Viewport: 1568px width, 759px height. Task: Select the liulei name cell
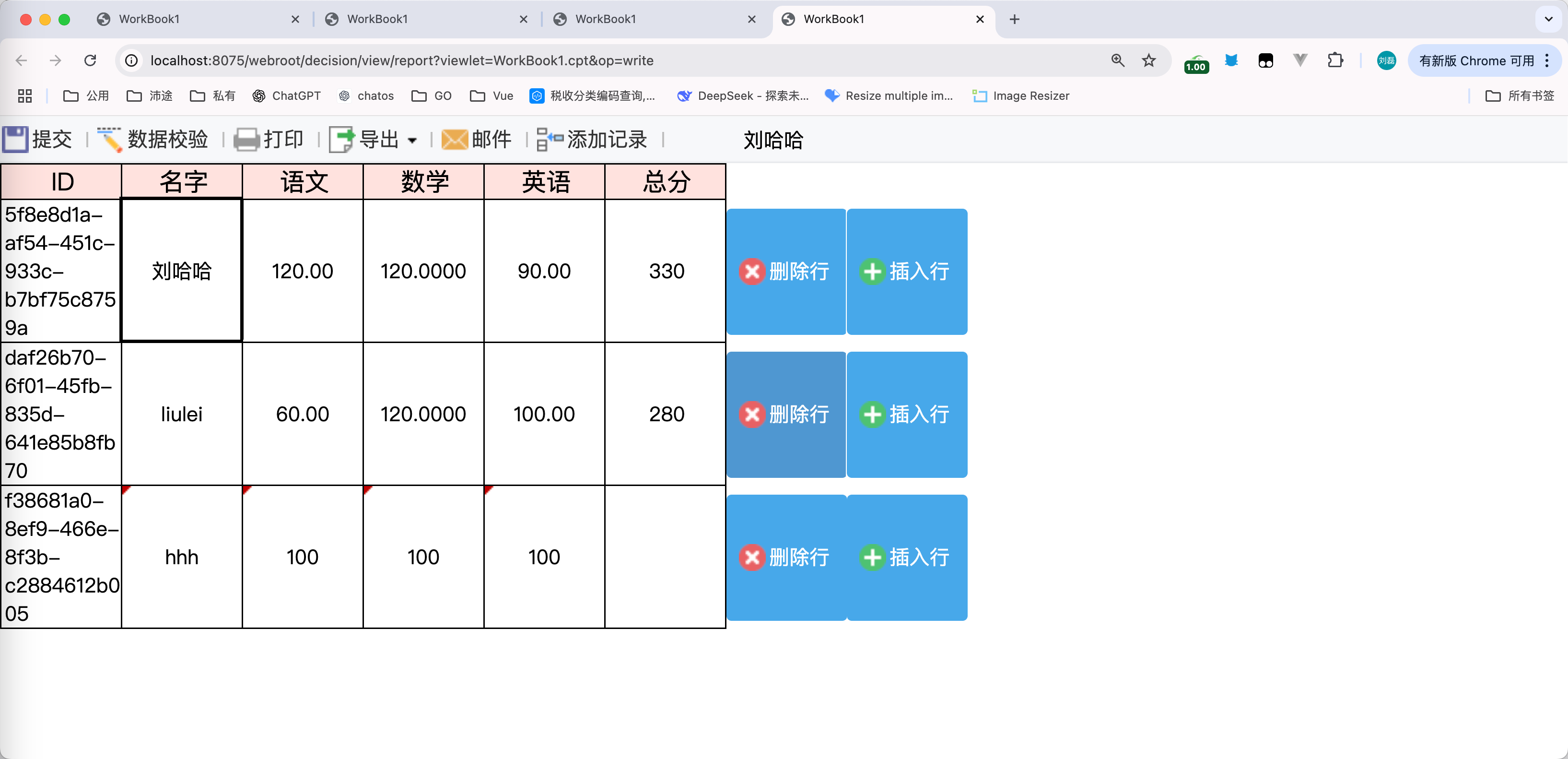coord(182,414)
